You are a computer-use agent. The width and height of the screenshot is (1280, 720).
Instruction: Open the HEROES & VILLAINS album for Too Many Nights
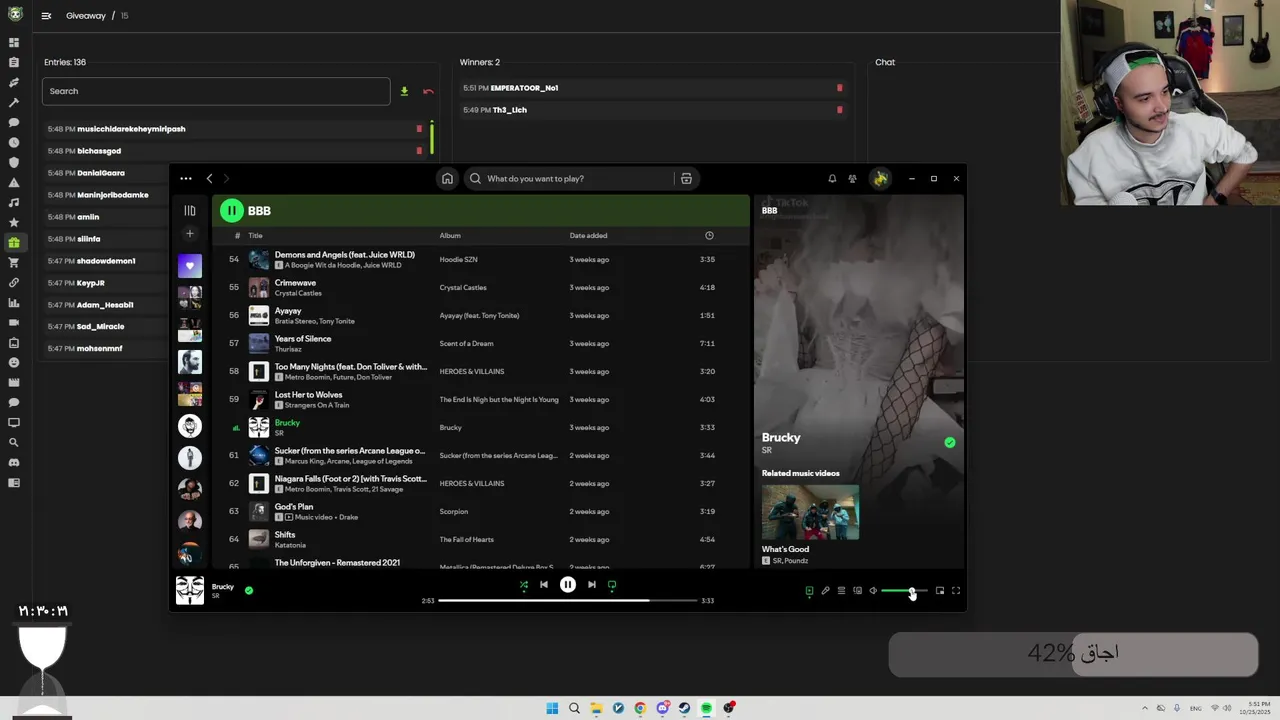pyautogui.click(x=472, y=372)
